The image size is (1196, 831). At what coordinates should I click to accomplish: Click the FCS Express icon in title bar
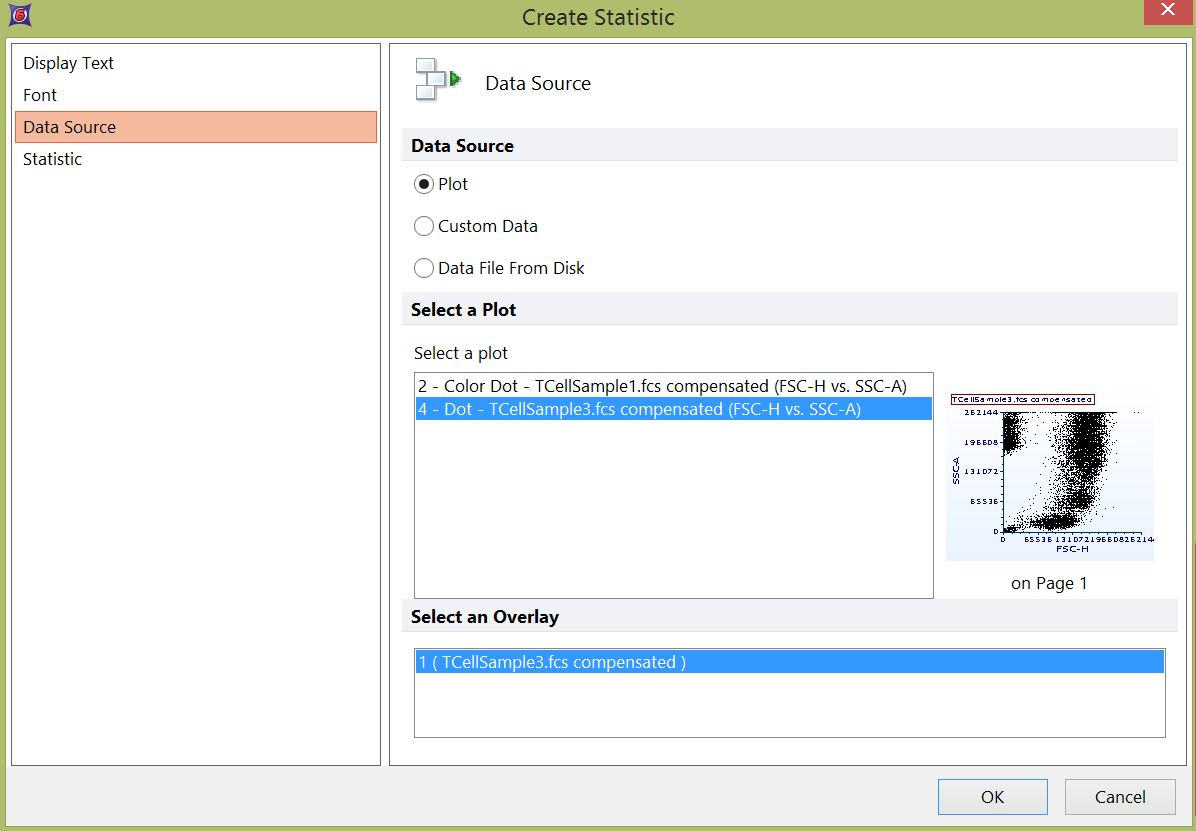point(17,16)
